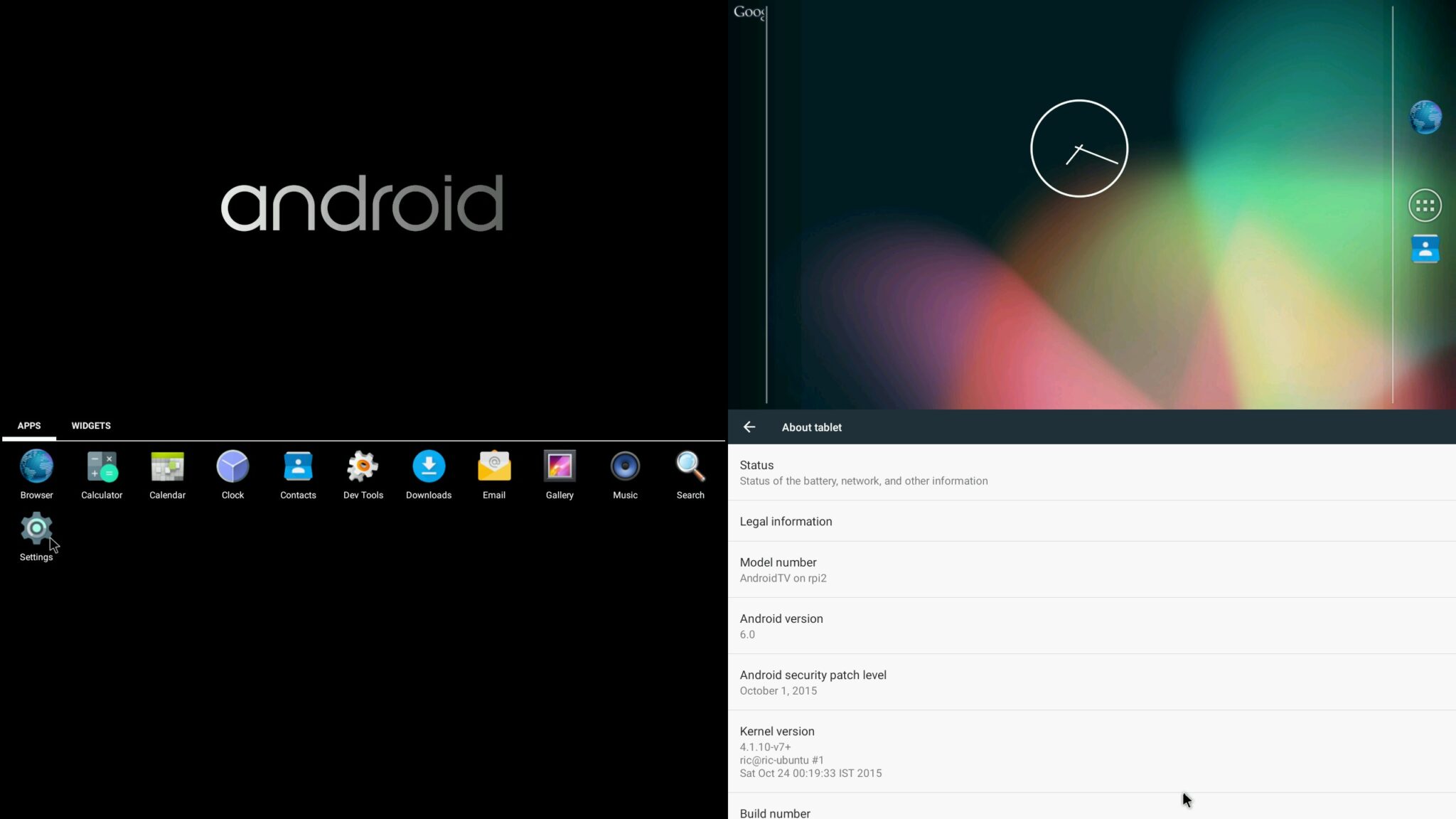
Task: Select the APPS tab
Action: 29,426
